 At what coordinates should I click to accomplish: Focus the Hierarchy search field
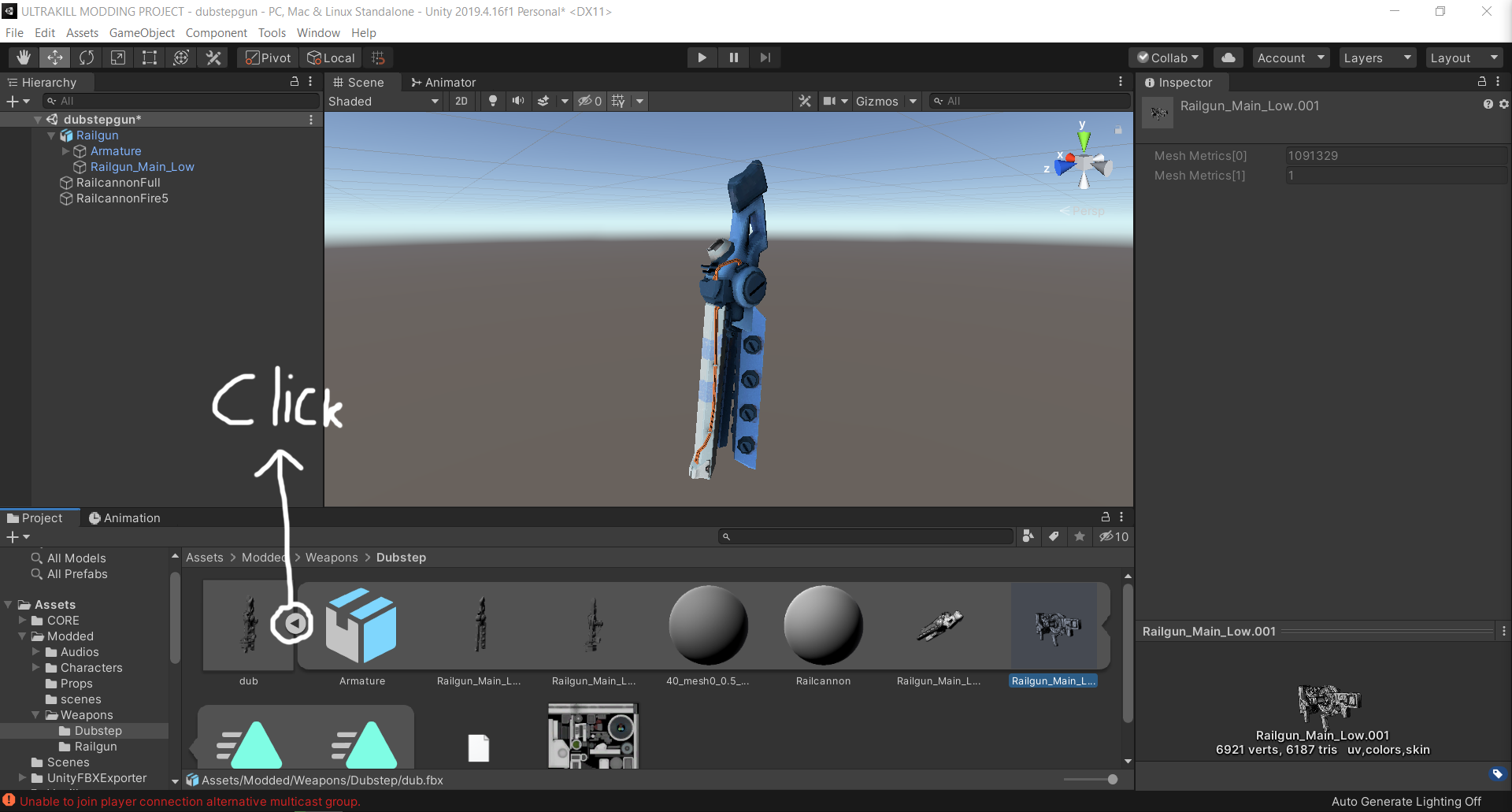tap(181, 101)
